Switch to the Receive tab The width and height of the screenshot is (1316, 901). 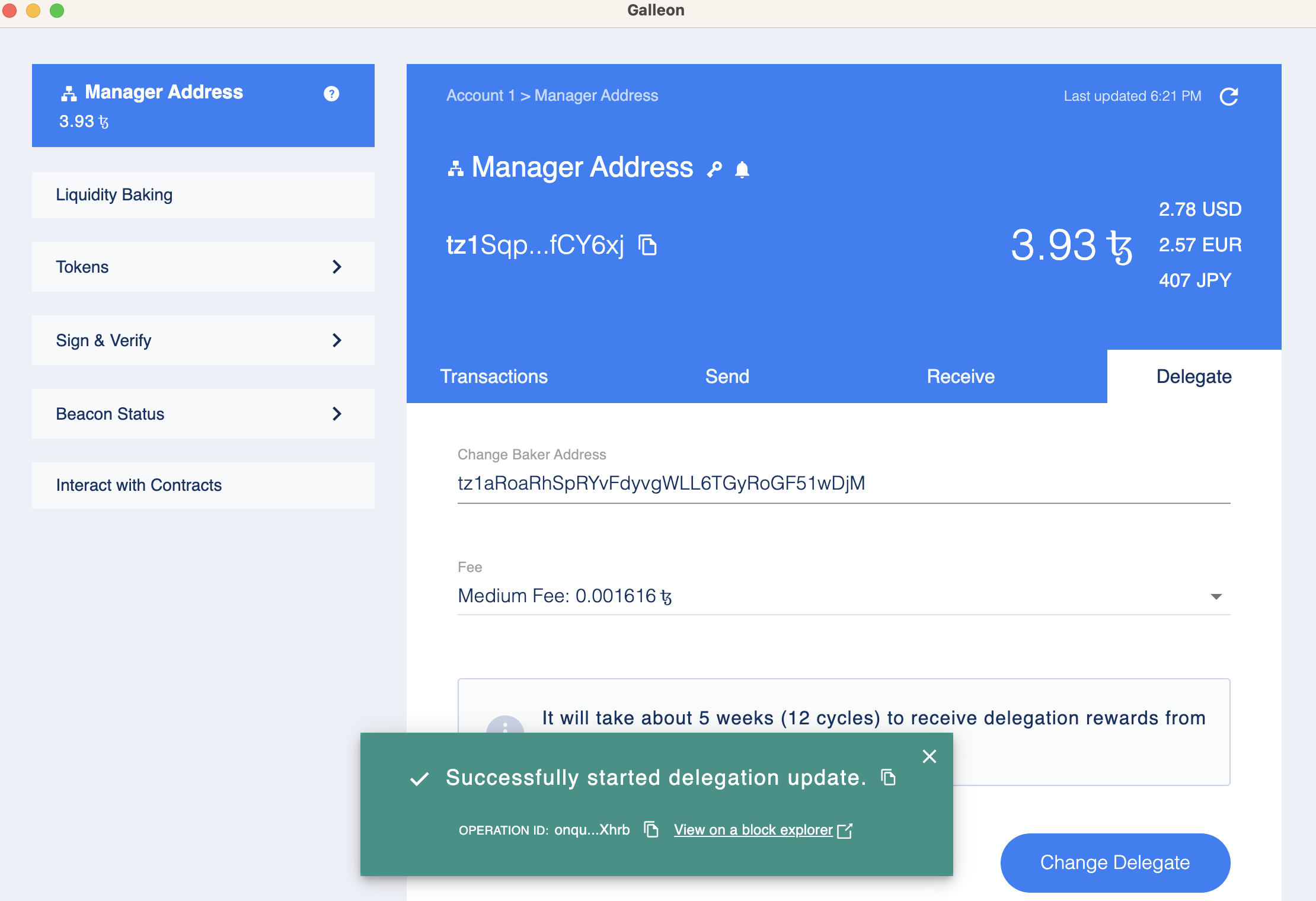[x=960, y=376]
